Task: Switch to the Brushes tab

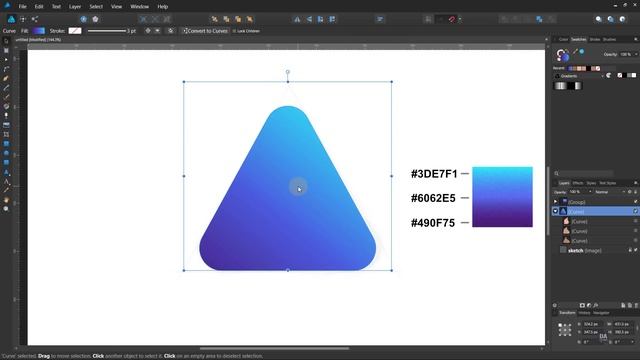Action: 609,40
